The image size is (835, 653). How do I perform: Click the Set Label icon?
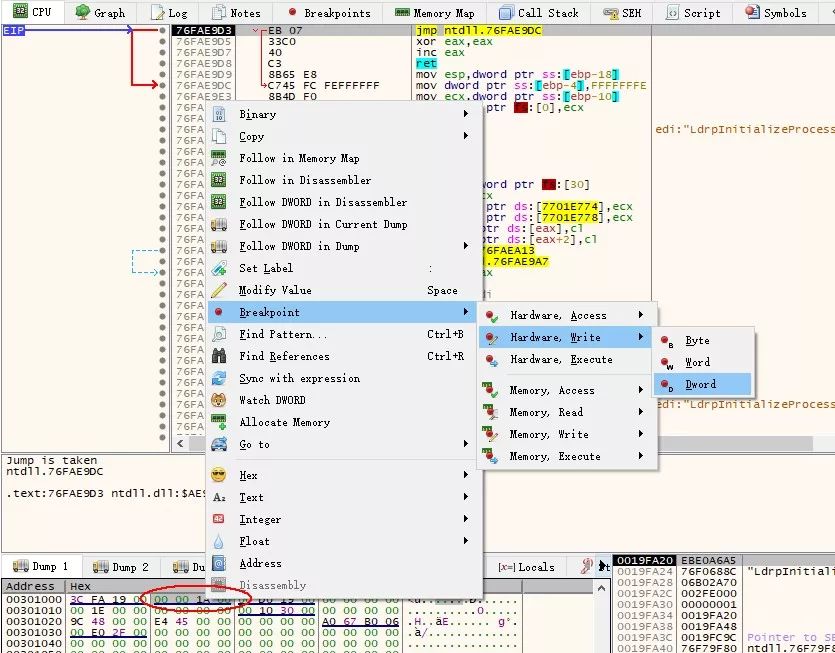219,268
